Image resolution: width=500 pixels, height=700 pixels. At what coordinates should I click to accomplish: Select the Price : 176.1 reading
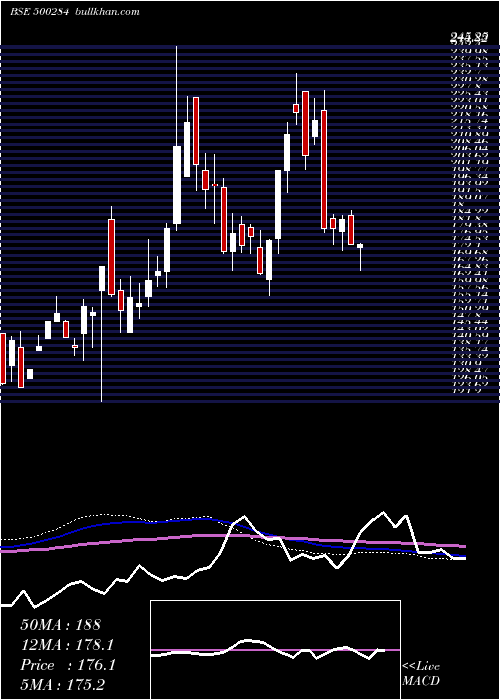(68, 666)
